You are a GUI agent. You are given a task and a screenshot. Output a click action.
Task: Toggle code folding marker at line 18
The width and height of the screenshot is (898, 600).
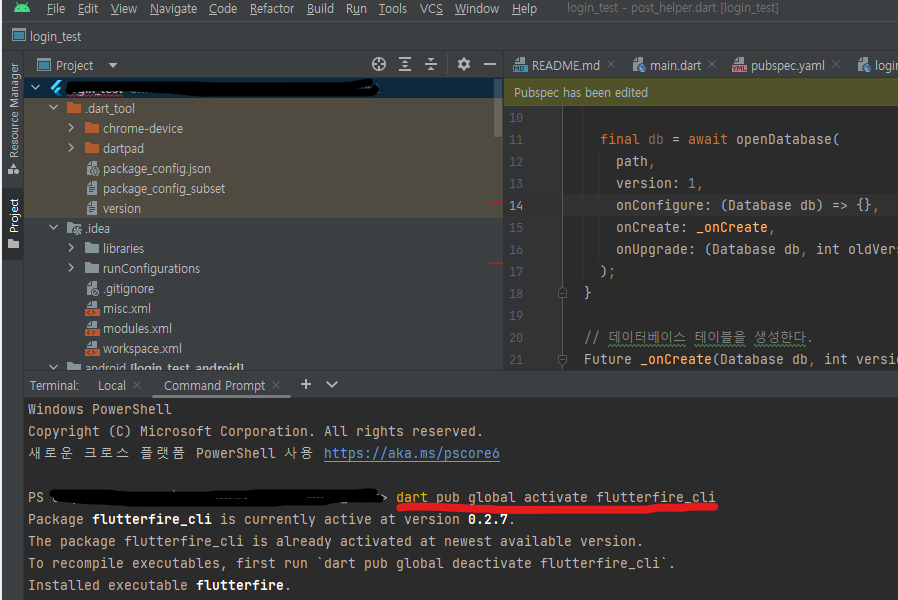point(562,293)
